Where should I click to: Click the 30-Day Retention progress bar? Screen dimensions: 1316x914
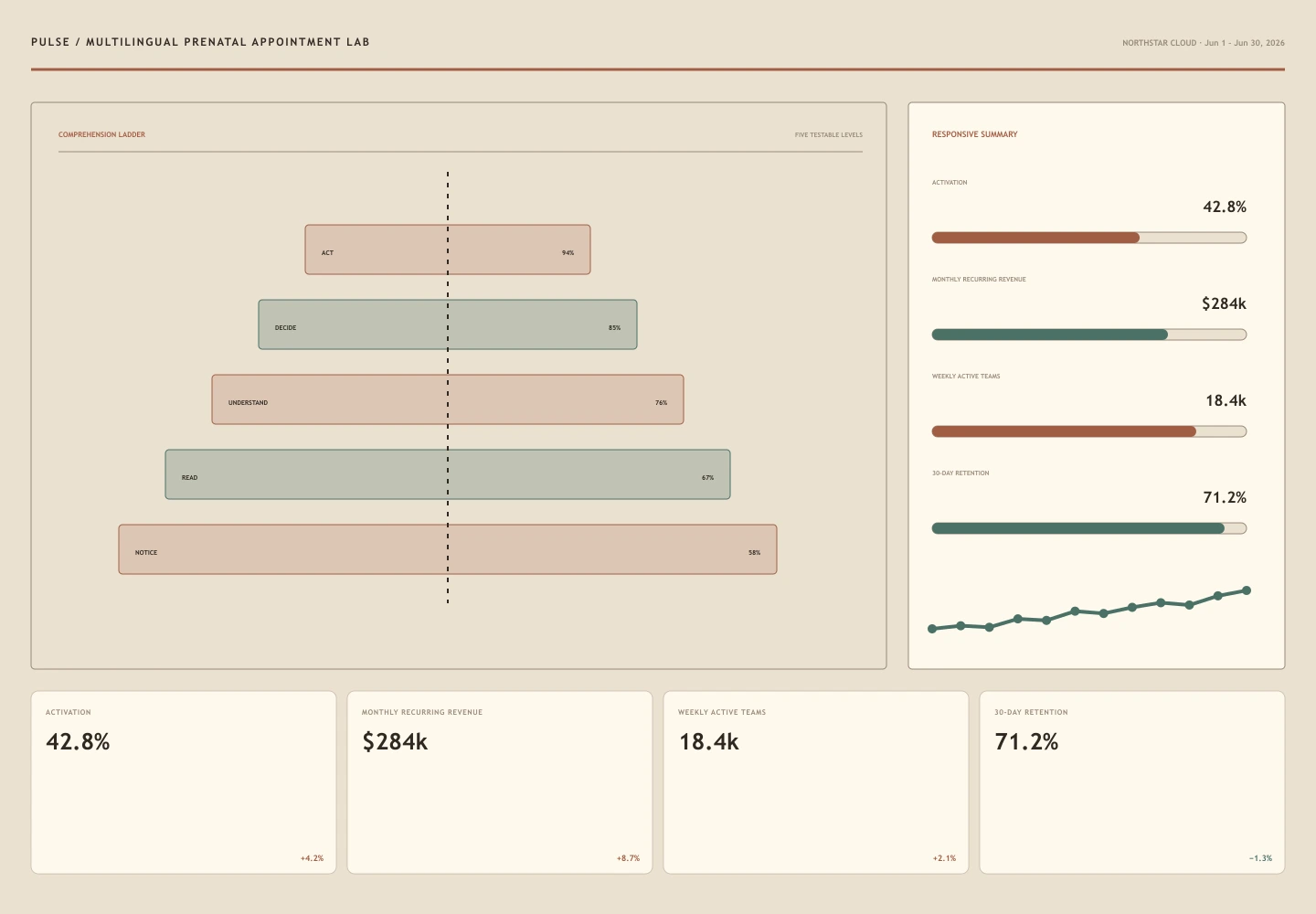point(1089,528)
